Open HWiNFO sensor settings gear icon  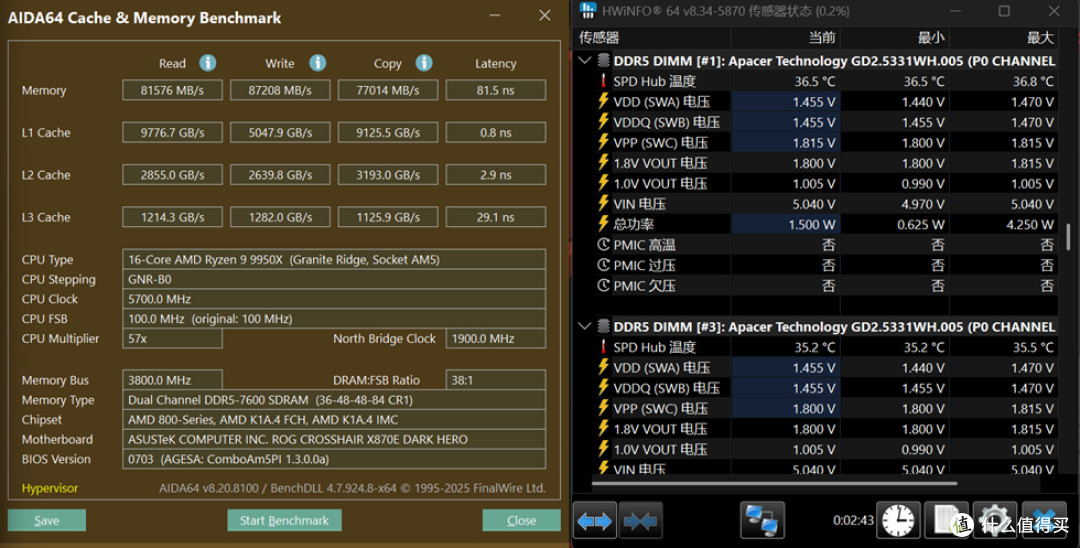tap(995, 521)
